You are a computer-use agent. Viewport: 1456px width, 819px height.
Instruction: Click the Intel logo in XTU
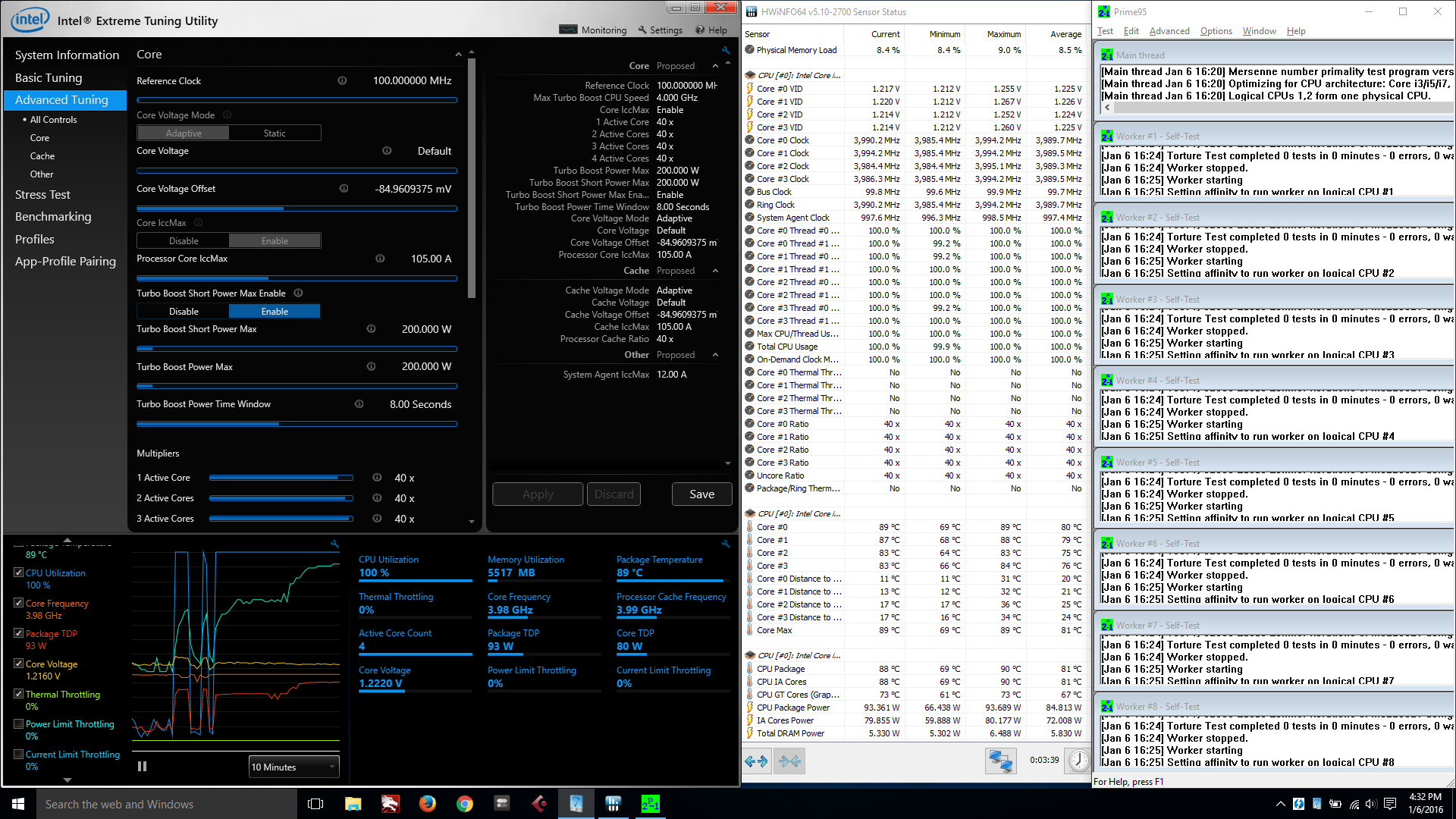pyautogui.click(x=30, y=20)
